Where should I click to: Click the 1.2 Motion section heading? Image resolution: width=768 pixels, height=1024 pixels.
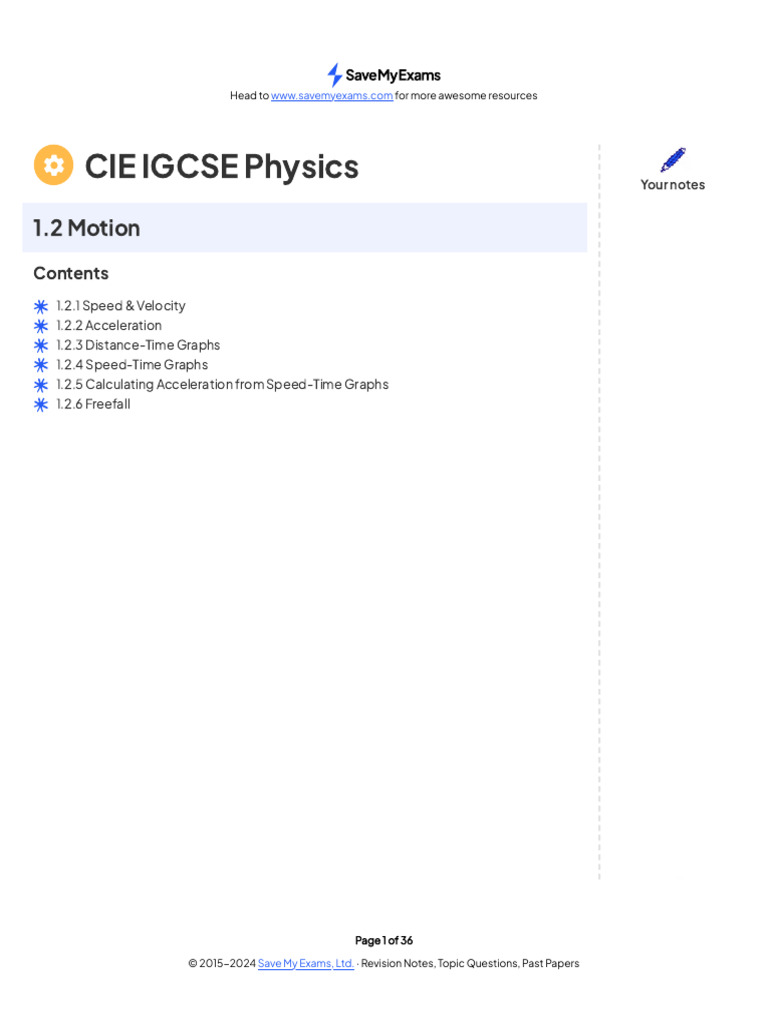tap(87, 228)
